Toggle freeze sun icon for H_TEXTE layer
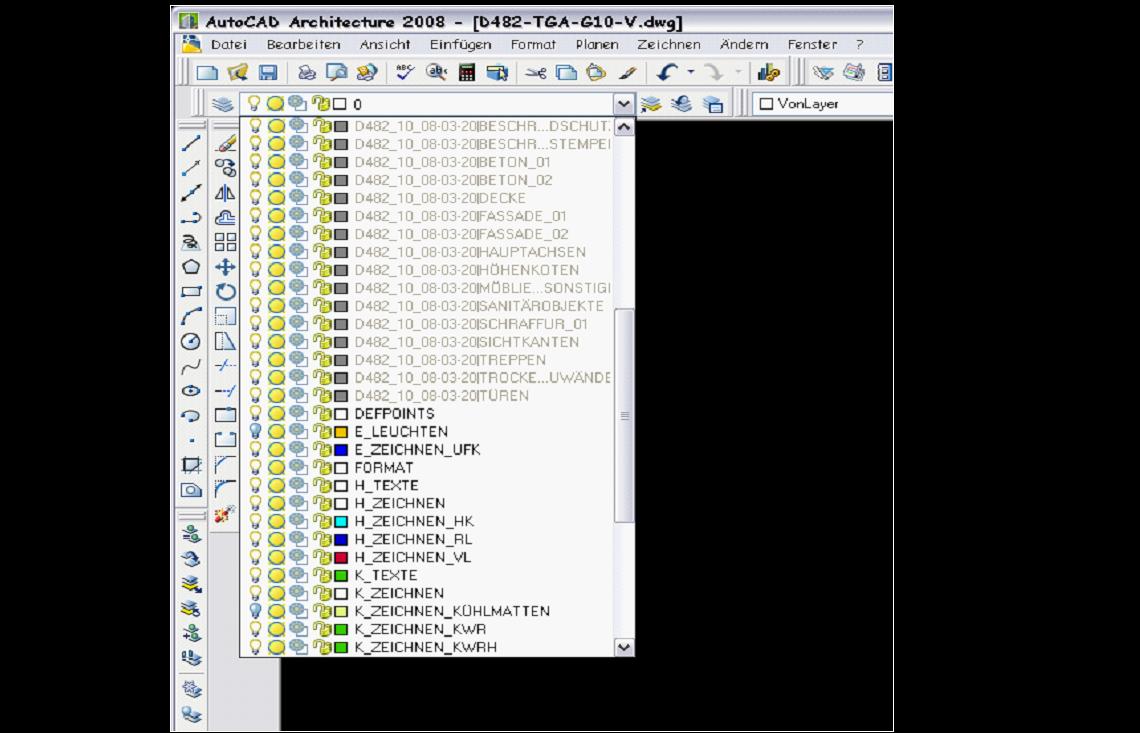 pyautogui.click(x=276, y=485)
